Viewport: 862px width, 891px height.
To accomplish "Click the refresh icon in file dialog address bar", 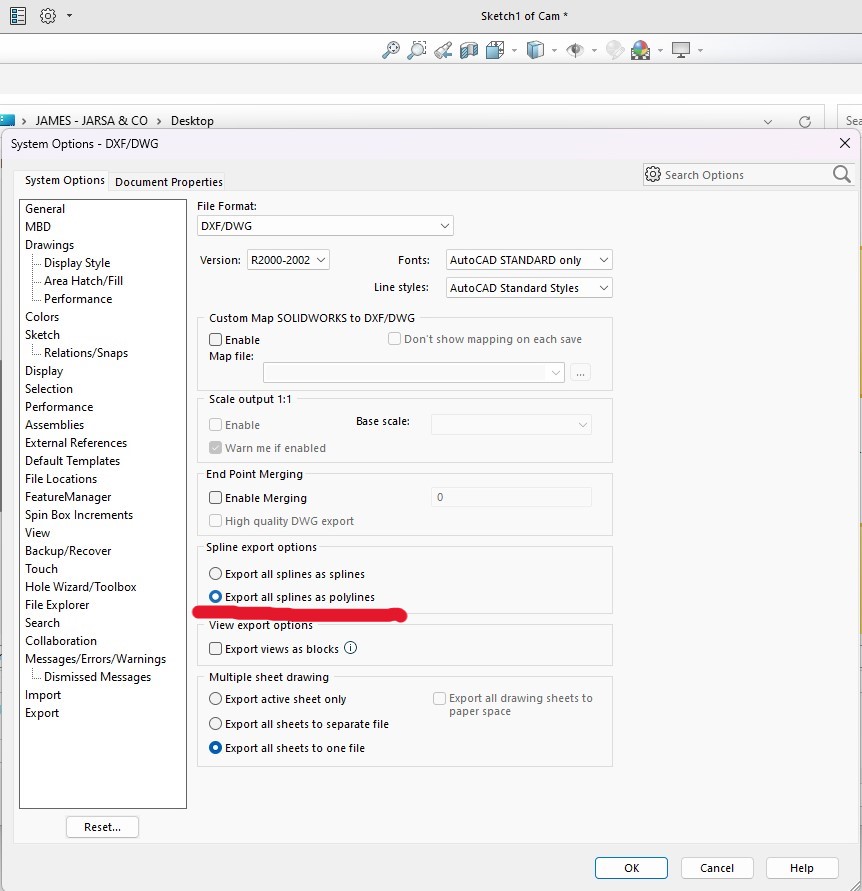I will [x=805, y=122].
